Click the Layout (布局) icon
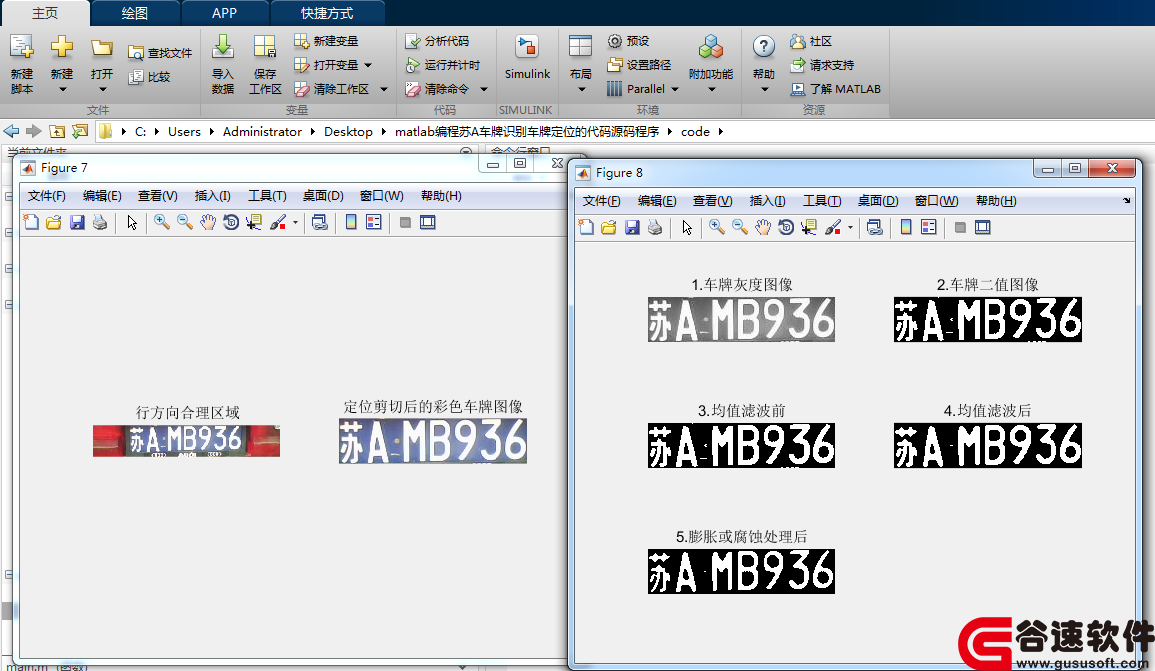This screenshot has width=1155, height=671. point(580,47)
